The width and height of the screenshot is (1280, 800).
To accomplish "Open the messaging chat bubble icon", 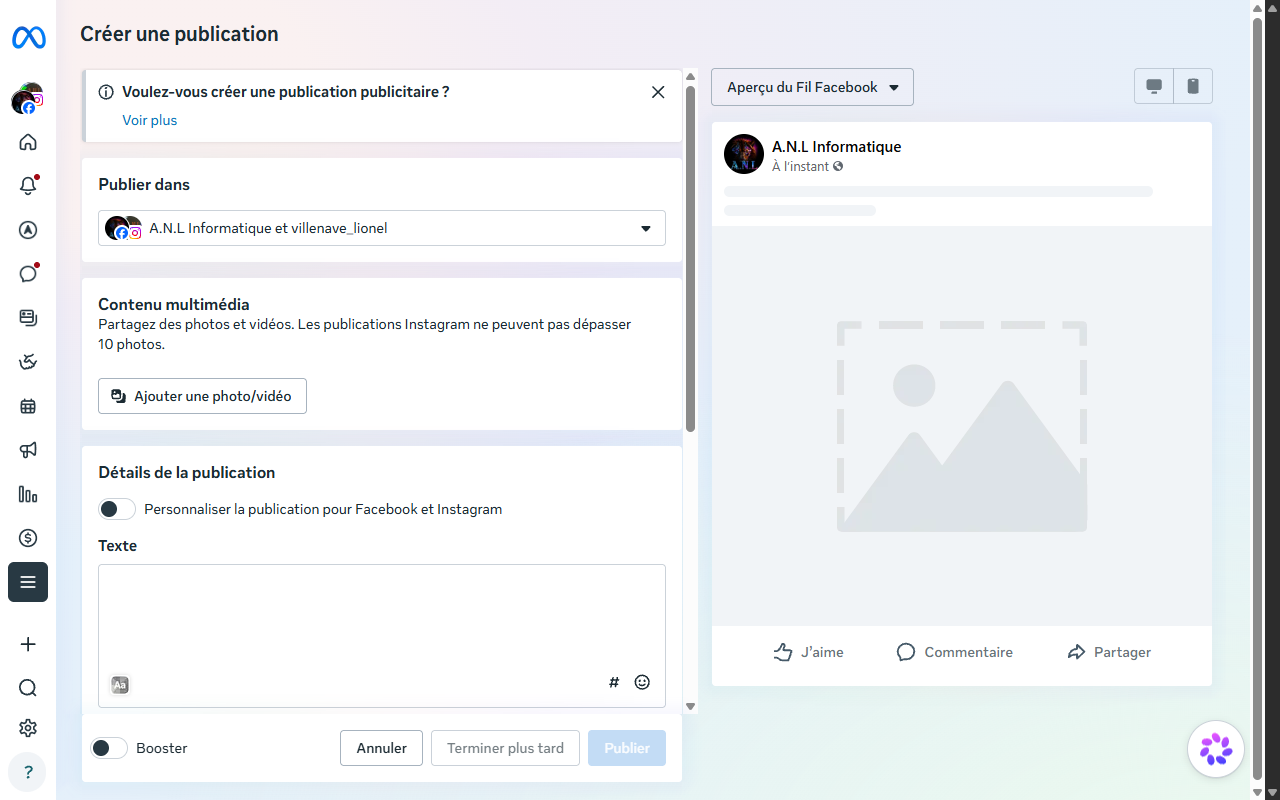I will click(x=28, y=274).
